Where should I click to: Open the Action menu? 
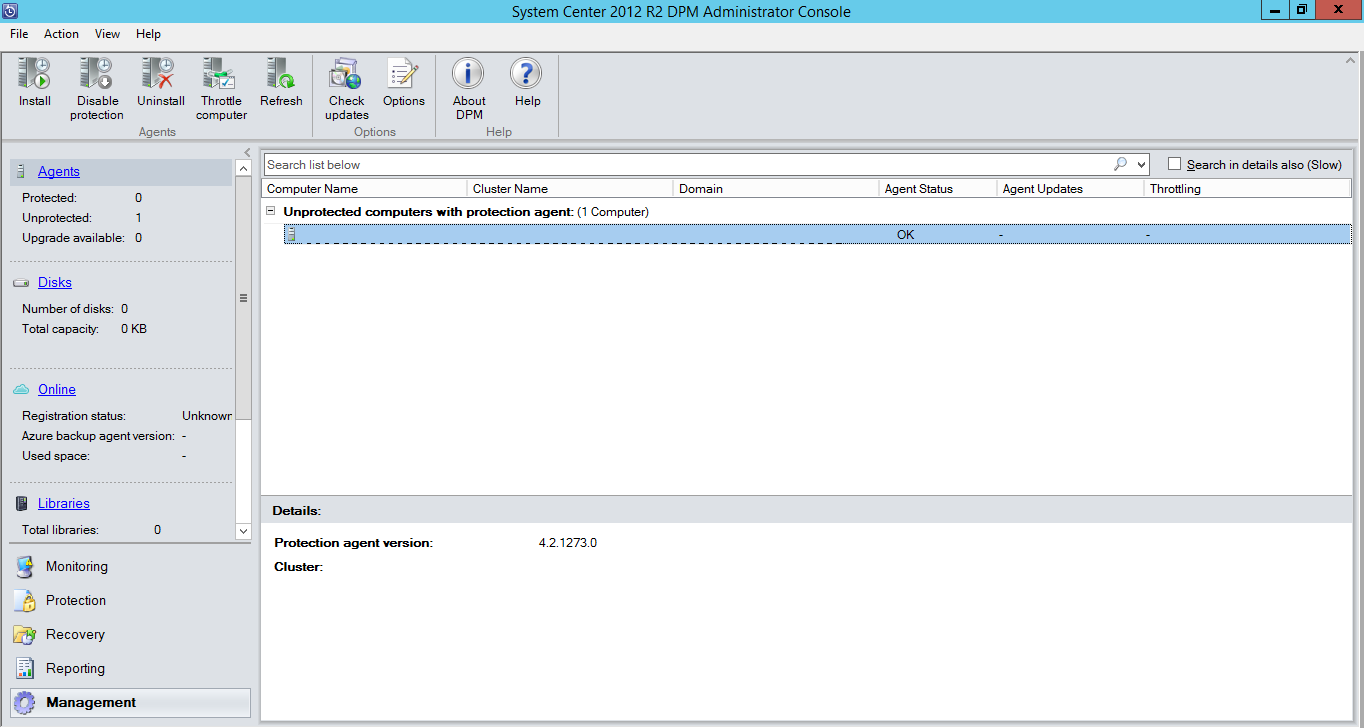(61, 33)
